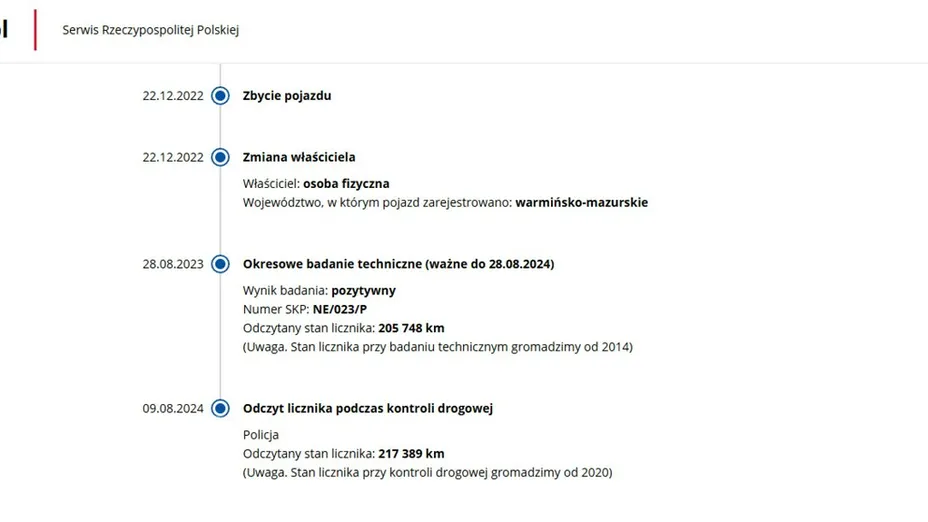Click the 217 389 km odometer reading
928x522 pixels.
click(411, 453)
